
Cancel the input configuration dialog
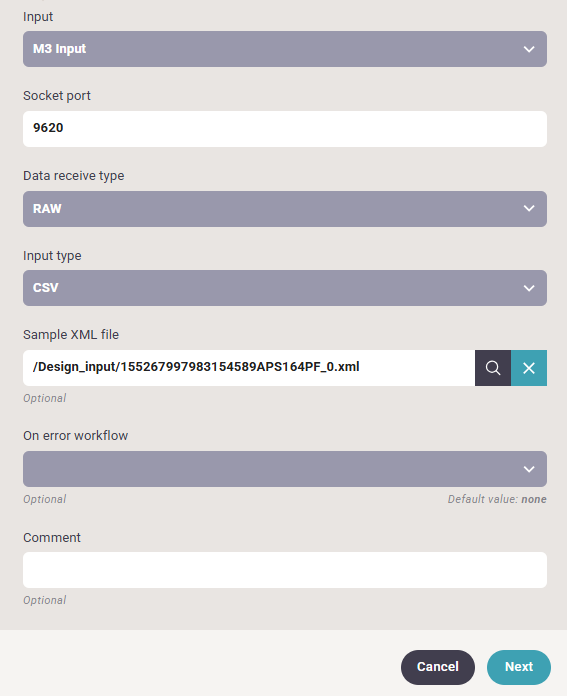click(438, 667)
